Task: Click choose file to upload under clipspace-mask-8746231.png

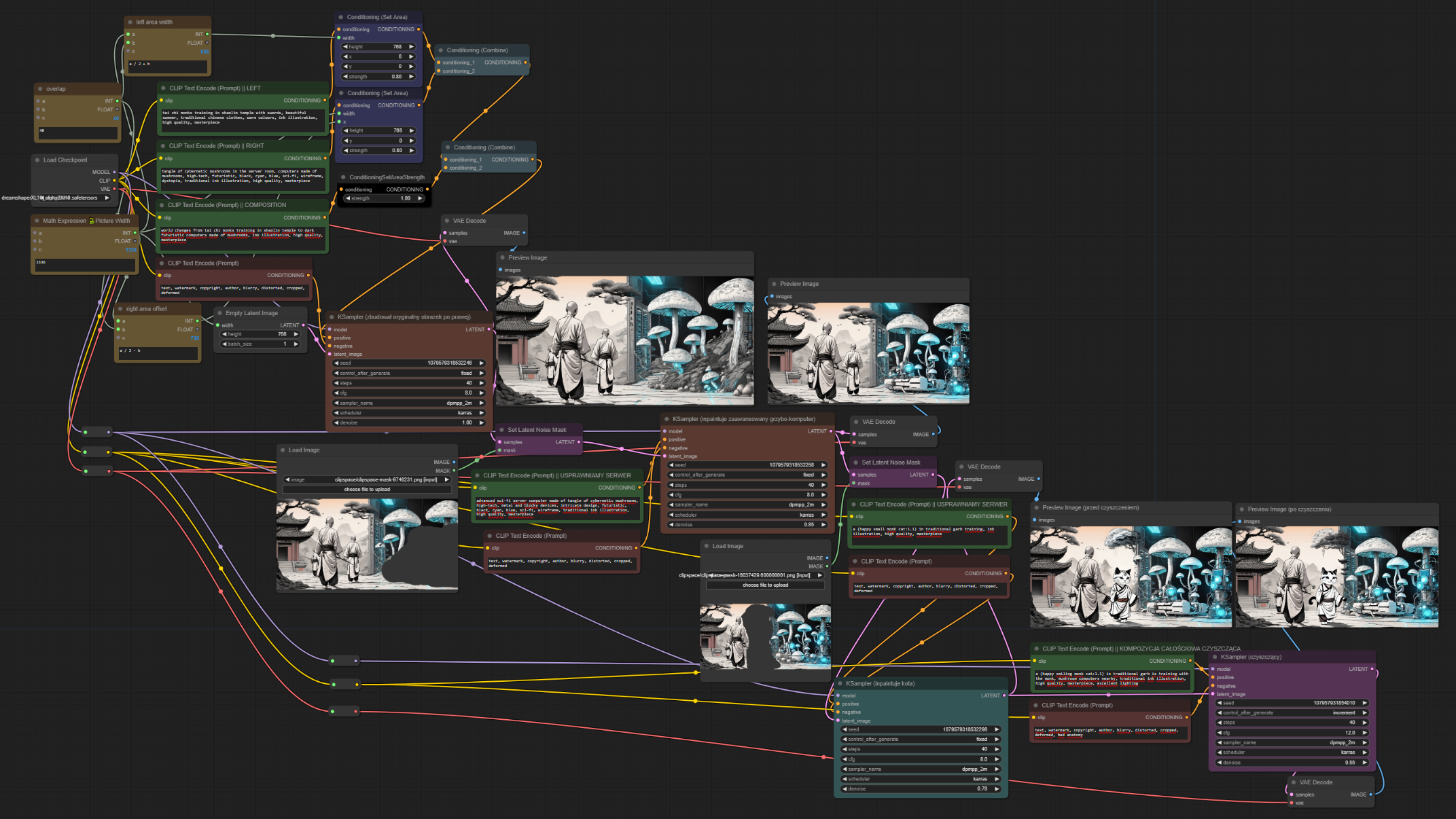Action: 367,489
